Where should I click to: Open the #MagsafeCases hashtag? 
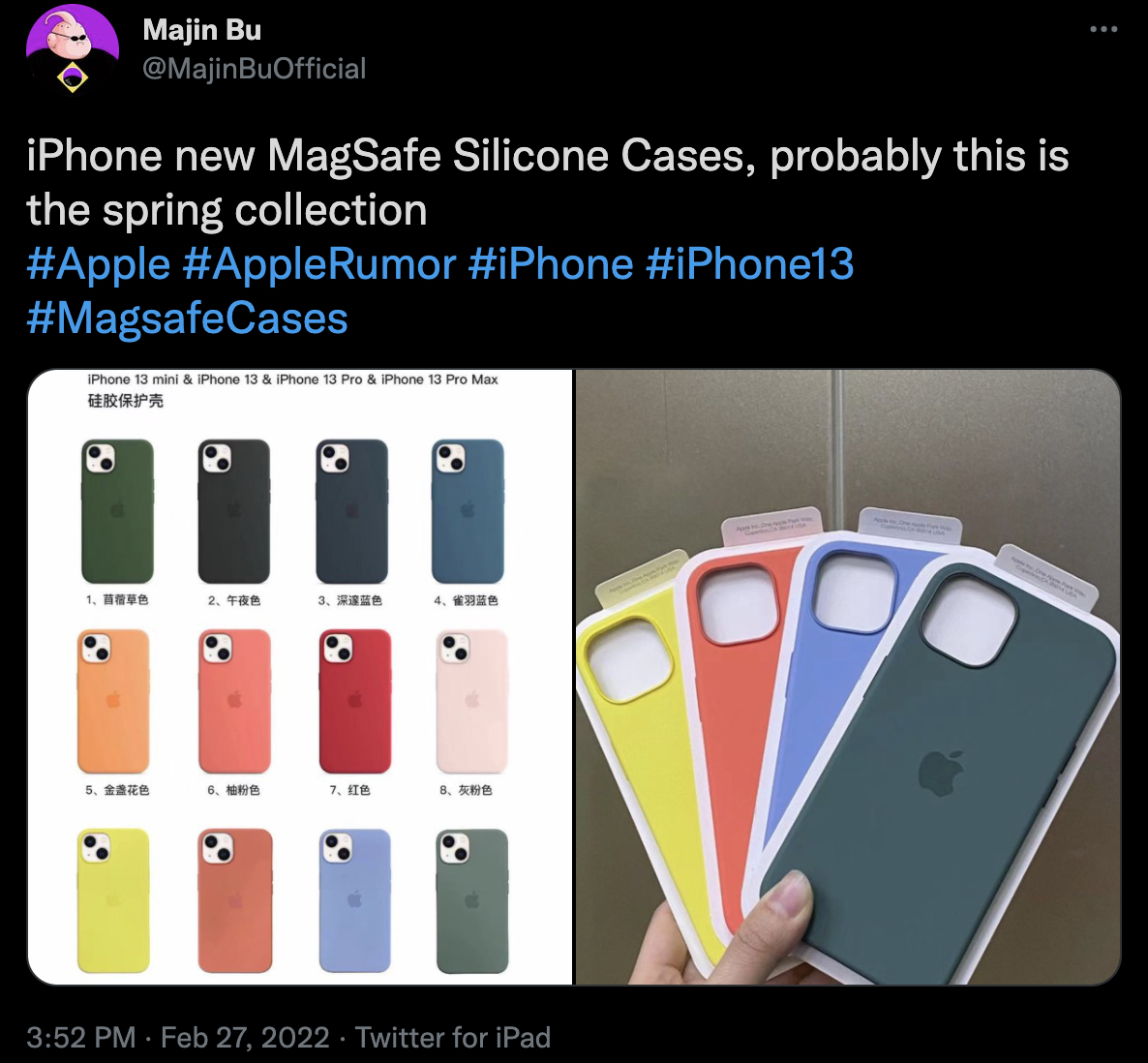click(x=188, y=318)
